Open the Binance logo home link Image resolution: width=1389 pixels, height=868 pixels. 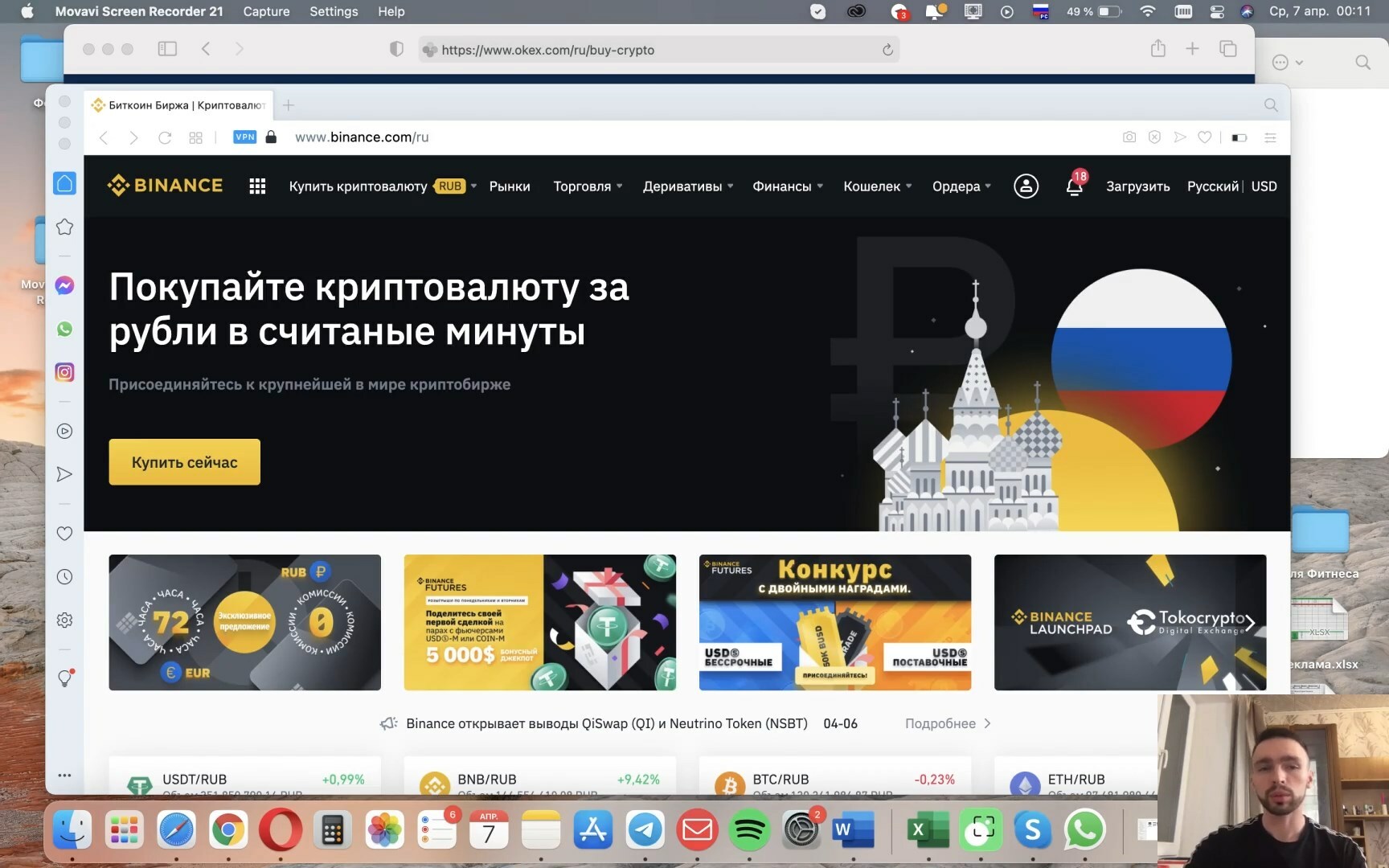click(x=165, y=186)
